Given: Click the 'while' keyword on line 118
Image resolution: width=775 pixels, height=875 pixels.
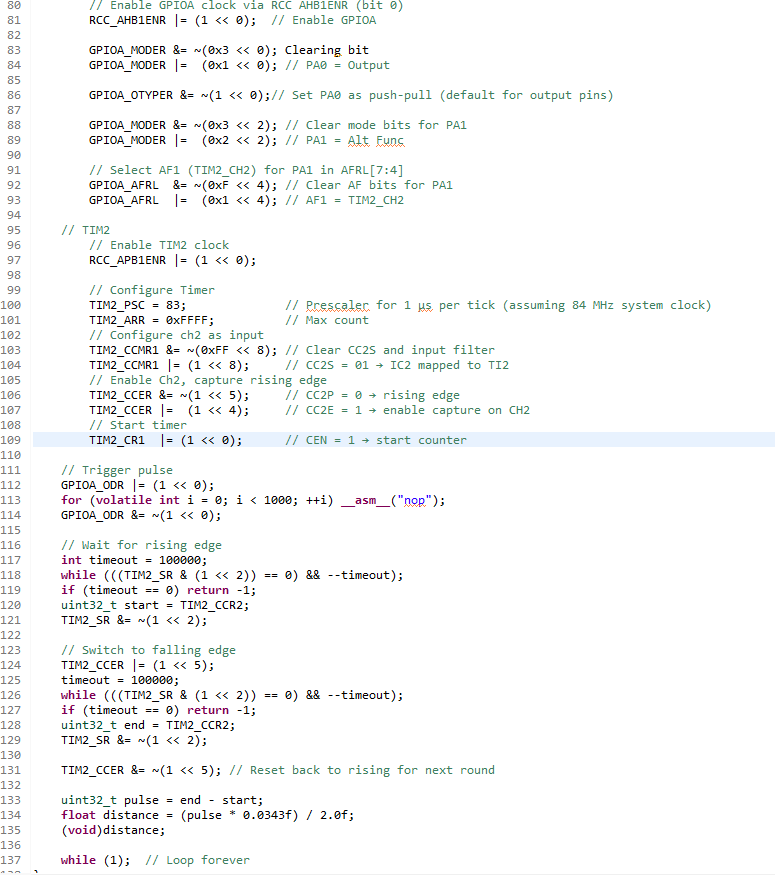Looking at the screenshot, I should [78, 575].
